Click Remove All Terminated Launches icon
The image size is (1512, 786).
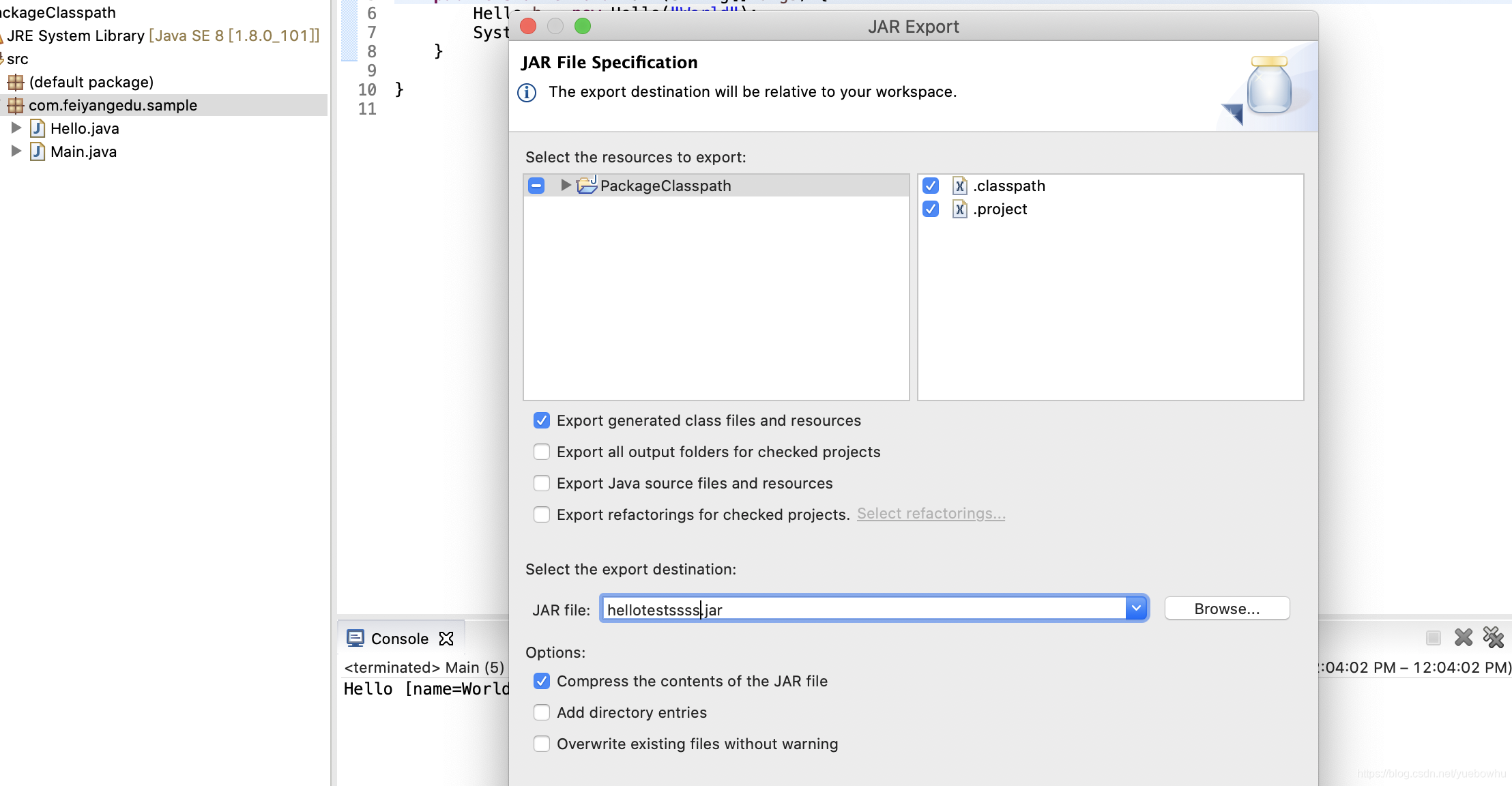pos(1493,637)
